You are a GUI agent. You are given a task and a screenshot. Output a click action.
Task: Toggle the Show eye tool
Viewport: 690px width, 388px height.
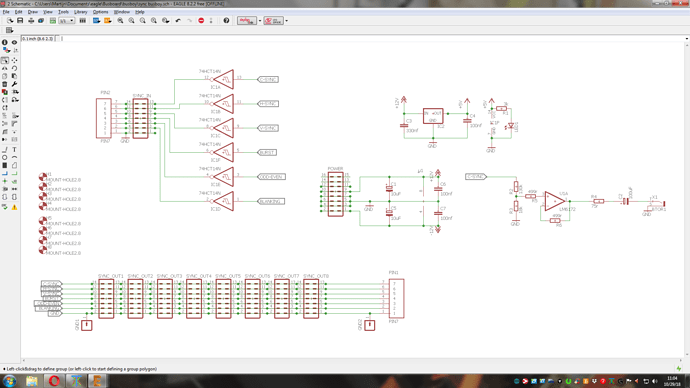click(x=15, y=43)
